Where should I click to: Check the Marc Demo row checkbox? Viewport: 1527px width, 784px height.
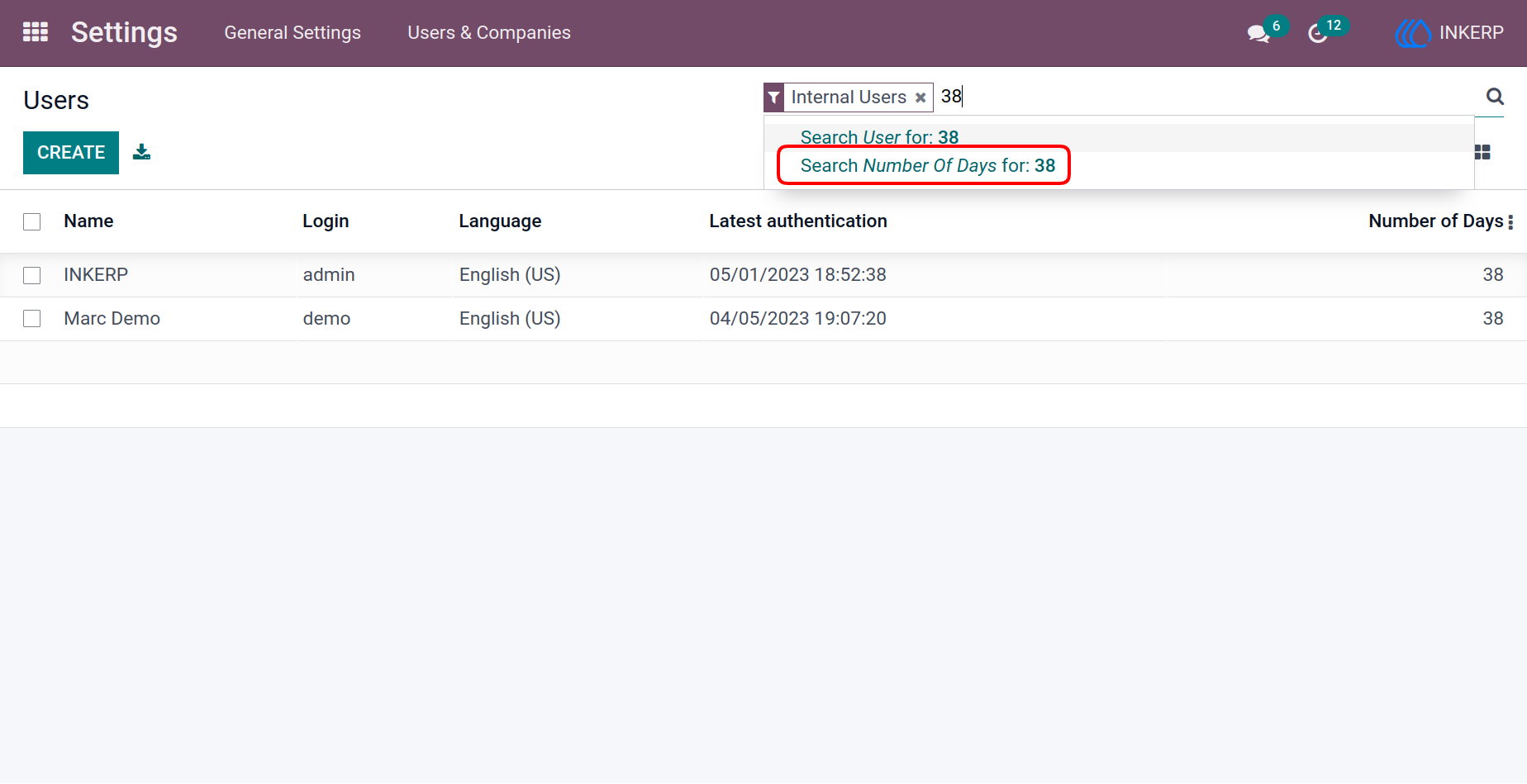tap(32, 319)
